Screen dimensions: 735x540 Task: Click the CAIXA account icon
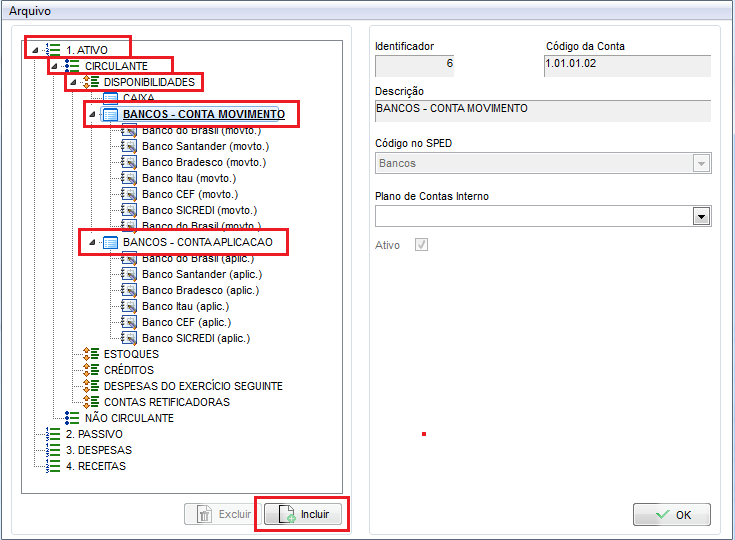click(110, 98)
